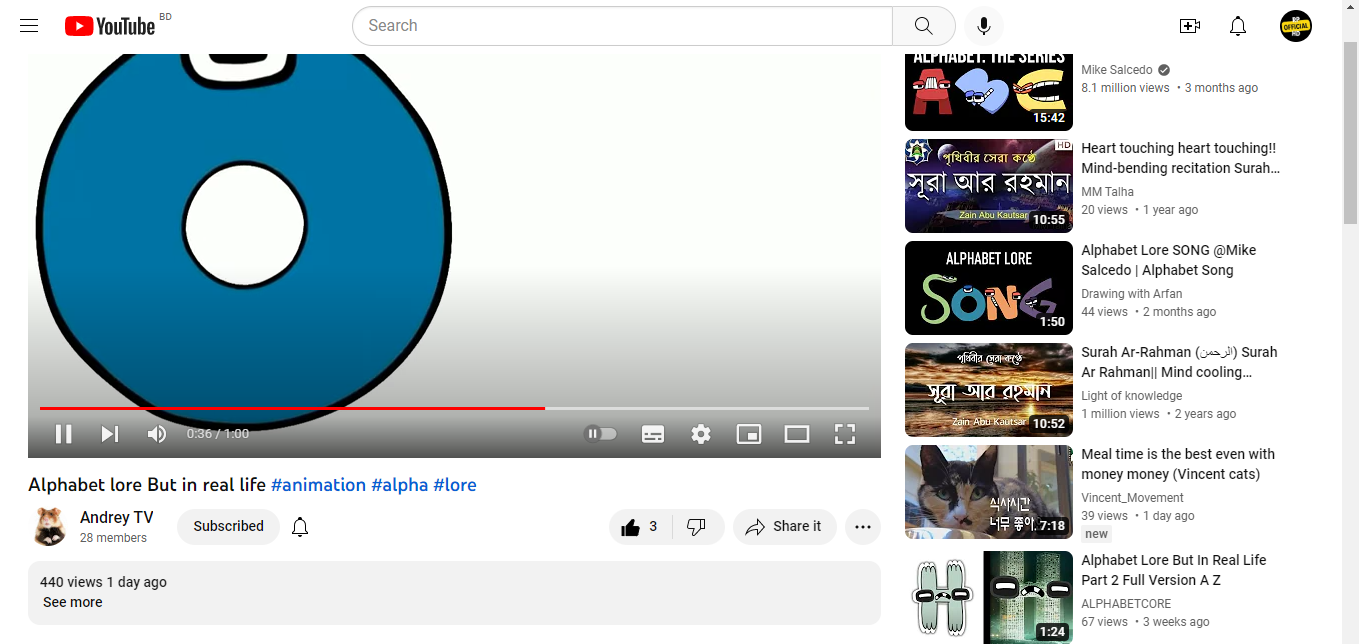This screenshot has height=644, width=1359.
Task: Toggle the autoplay switch
Action: pos(601,434)
